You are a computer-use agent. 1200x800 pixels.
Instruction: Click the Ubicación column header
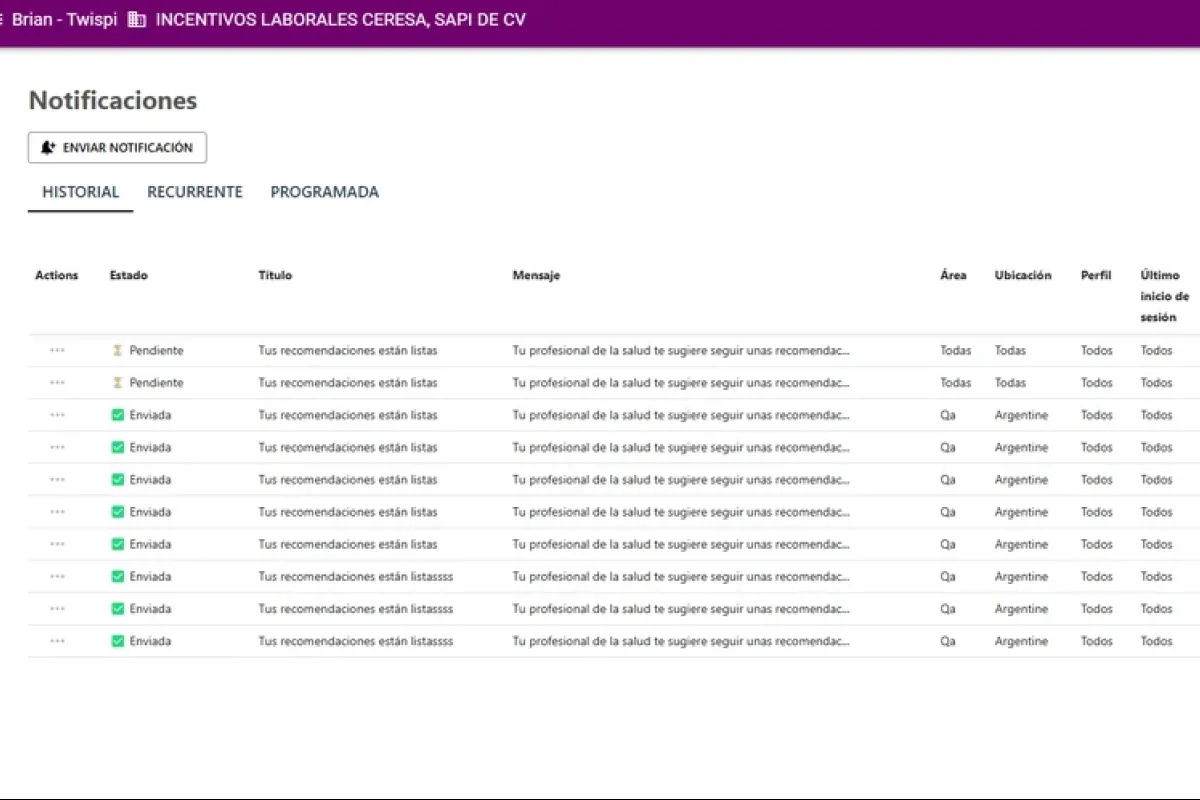coord(1023,275)
